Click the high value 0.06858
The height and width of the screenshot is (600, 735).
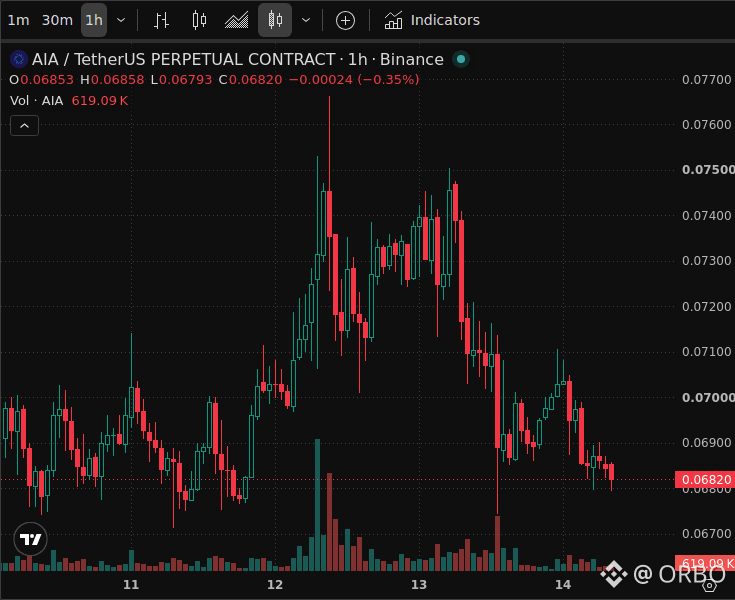(x=118, y=80)
